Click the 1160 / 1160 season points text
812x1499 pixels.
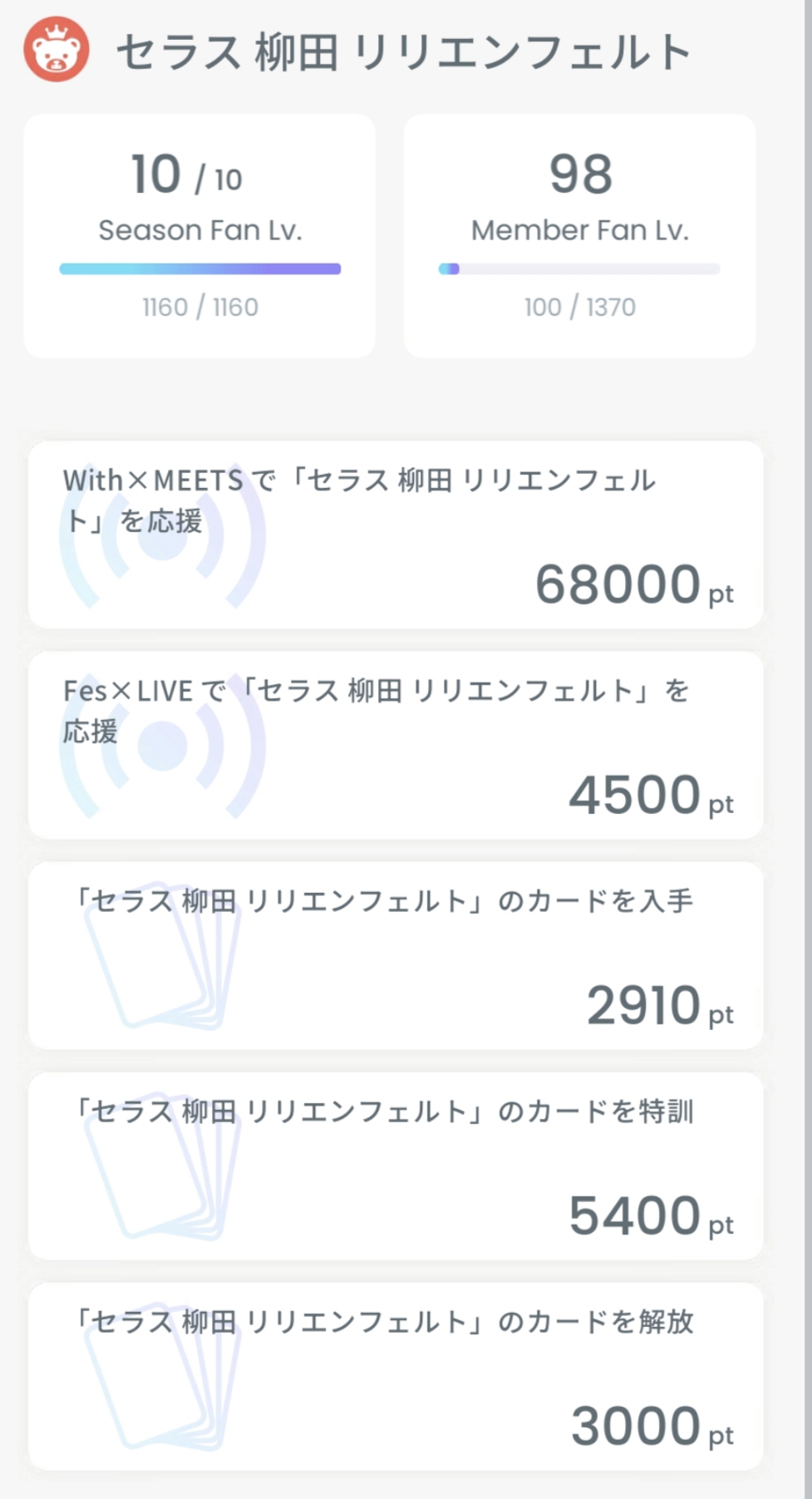pyautogui.click(x=199, y=308)
